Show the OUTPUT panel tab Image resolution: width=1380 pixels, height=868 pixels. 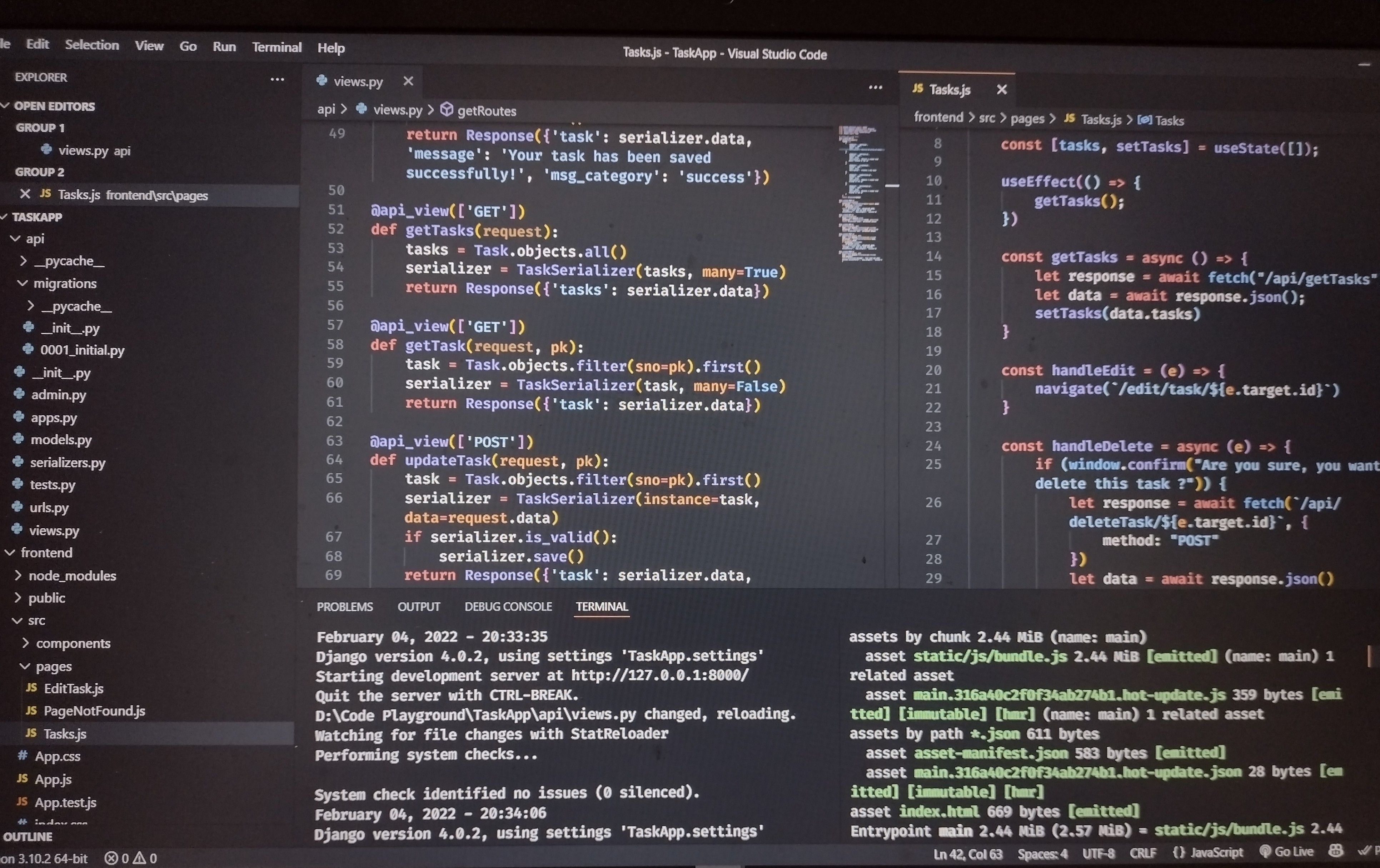pos(419,607)
